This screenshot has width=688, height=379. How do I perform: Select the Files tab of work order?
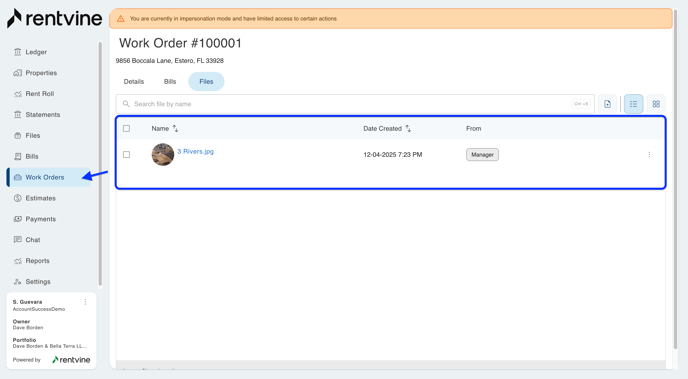click(x=206, y=82)
